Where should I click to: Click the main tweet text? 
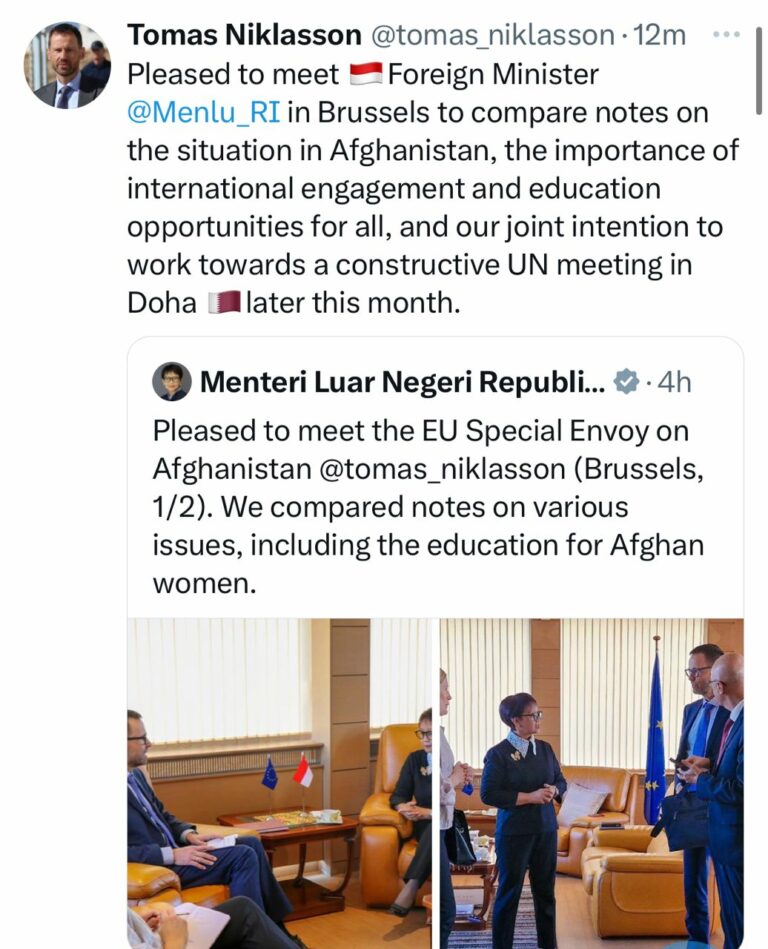[x=432, y=189]
